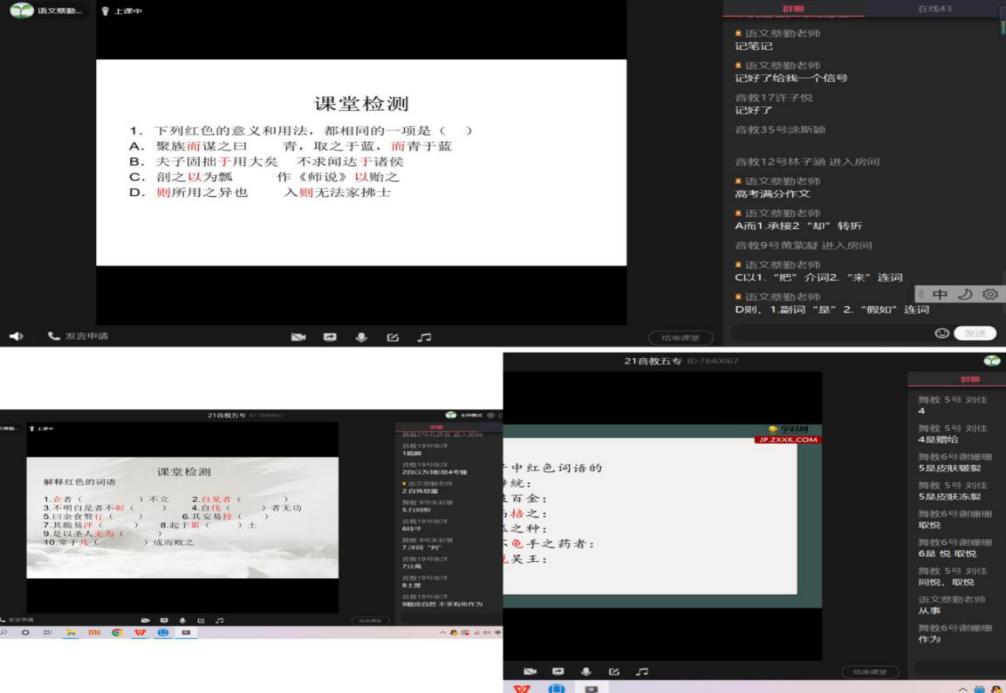Switch to the 在线43 tab

934,8
